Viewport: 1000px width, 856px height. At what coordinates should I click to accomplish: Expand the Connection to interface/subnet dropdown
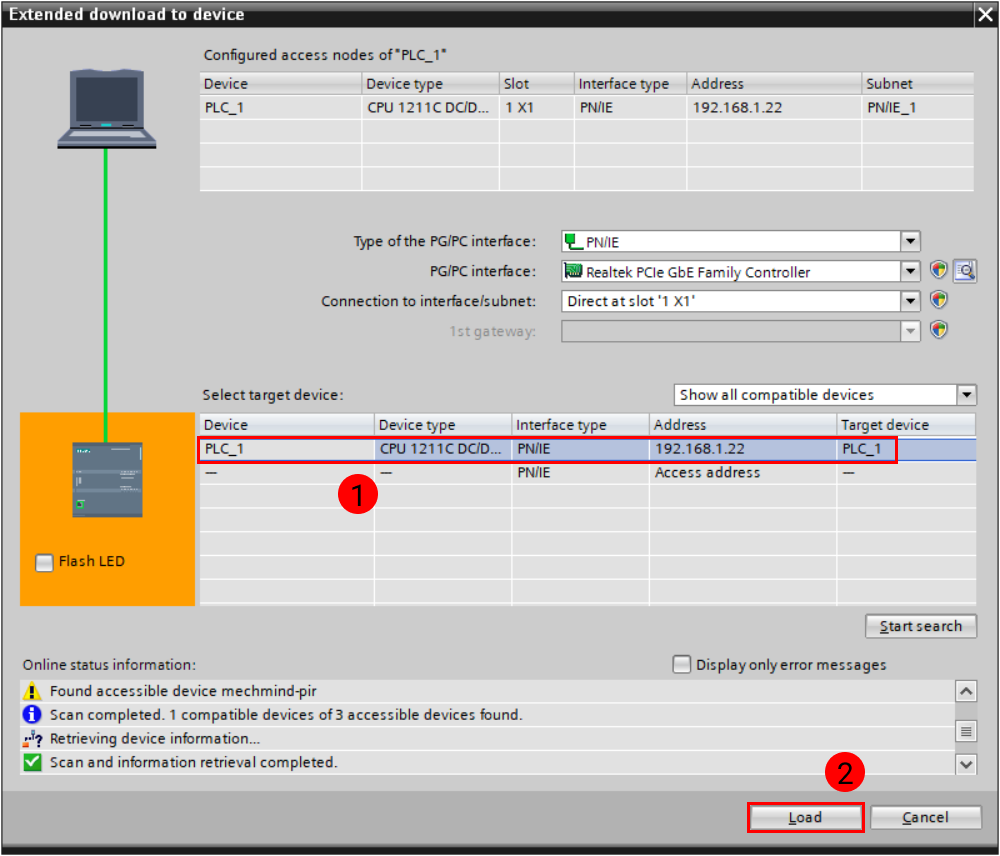click(910, 300)
